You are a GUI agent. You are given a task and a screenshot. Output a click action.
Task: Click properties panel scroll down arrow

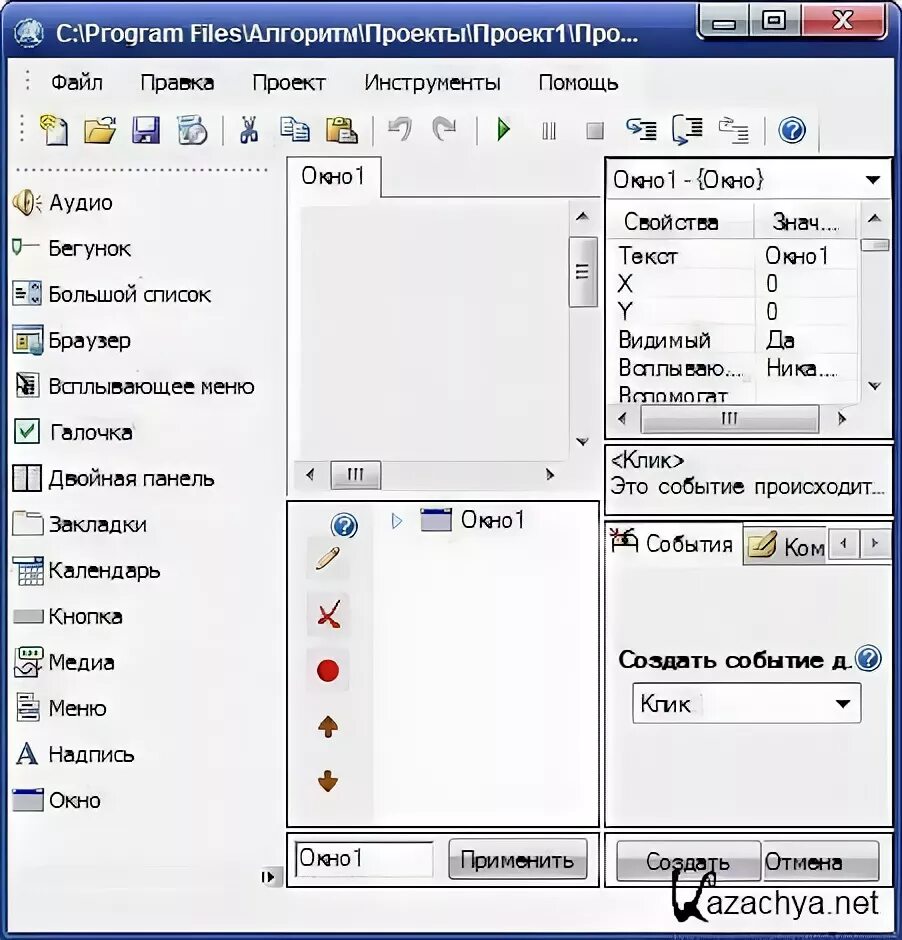click(874, 386)
